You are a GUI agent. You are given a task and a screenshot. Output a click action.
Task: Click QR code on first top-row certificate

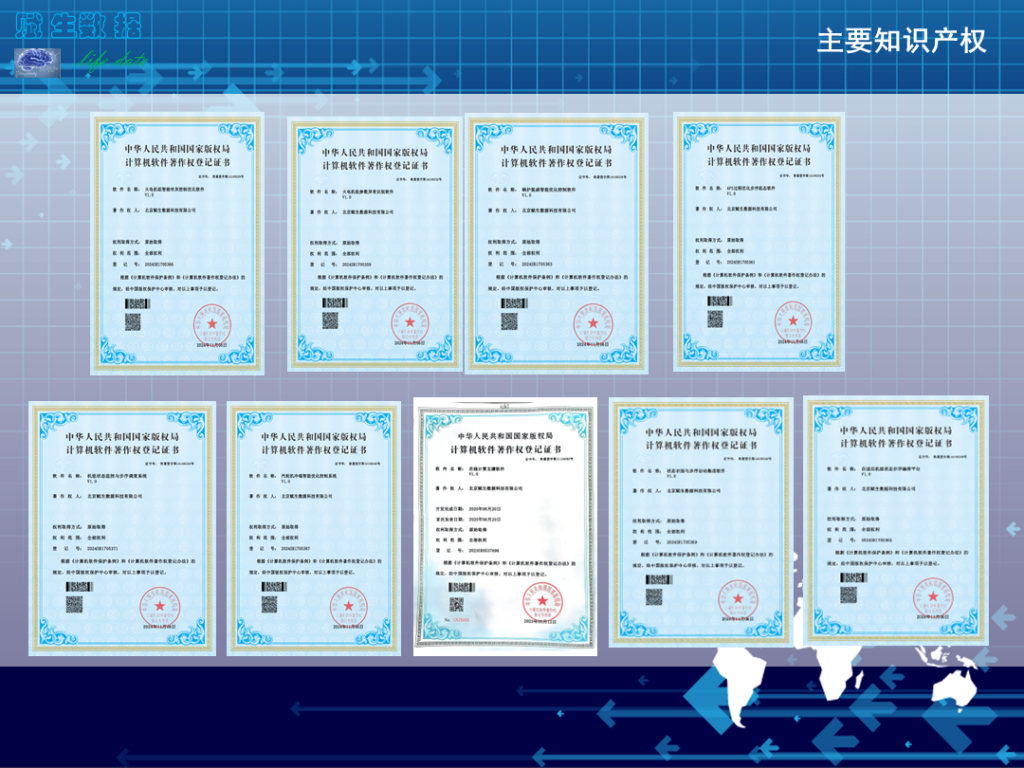133,322
